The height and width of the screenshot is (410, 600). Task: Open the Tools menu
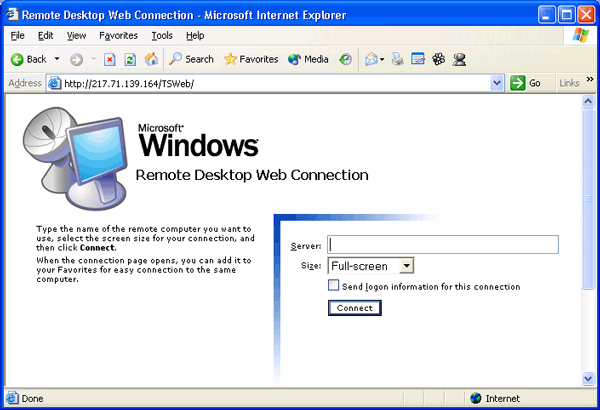point(162,36)
